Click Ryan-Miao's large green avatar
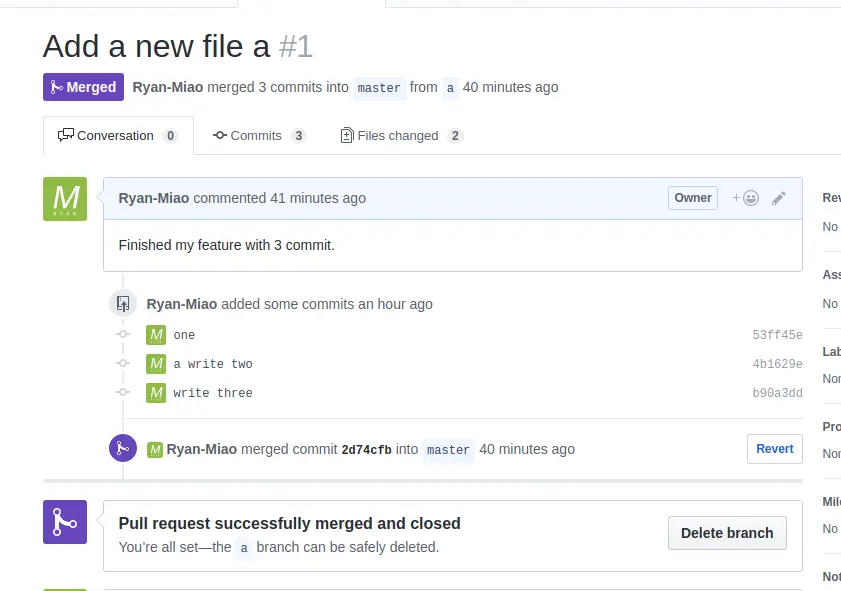This screenshot has height=591, width=841. [x=65, y=199]
